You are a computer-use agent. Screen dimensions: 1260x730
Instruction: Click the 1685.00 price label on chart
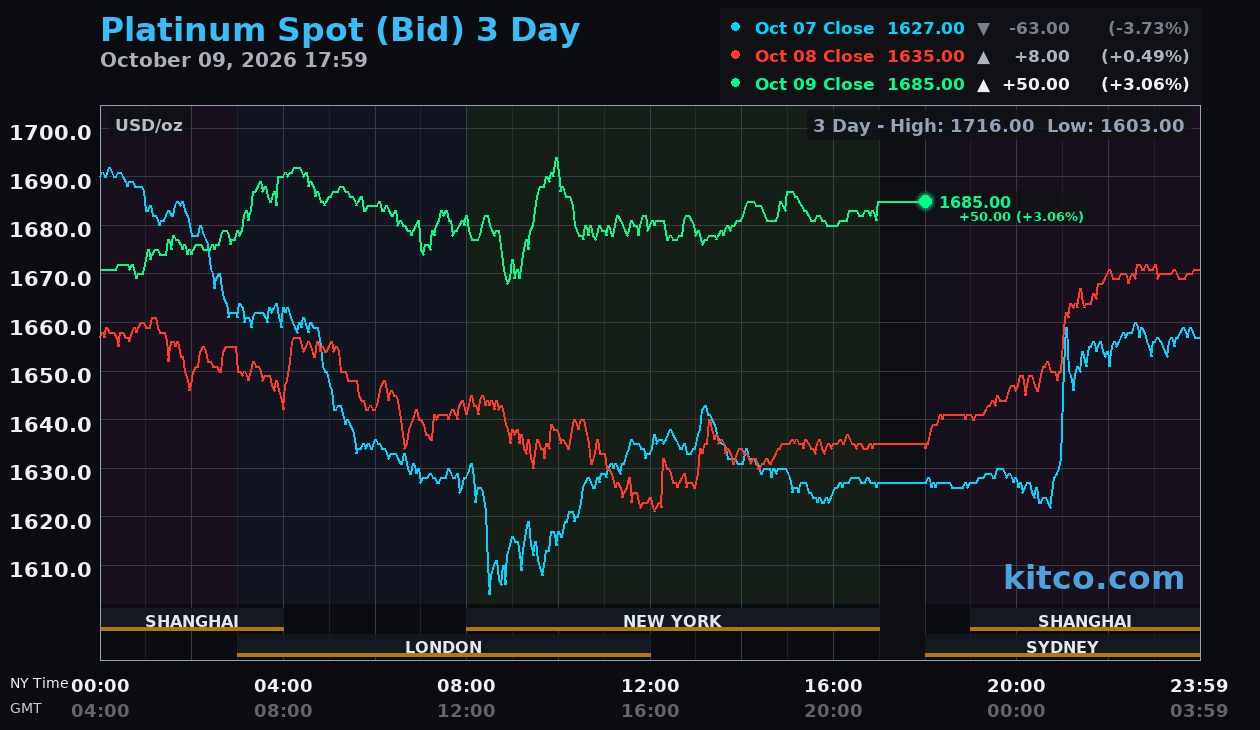click(x=975, y=202)
